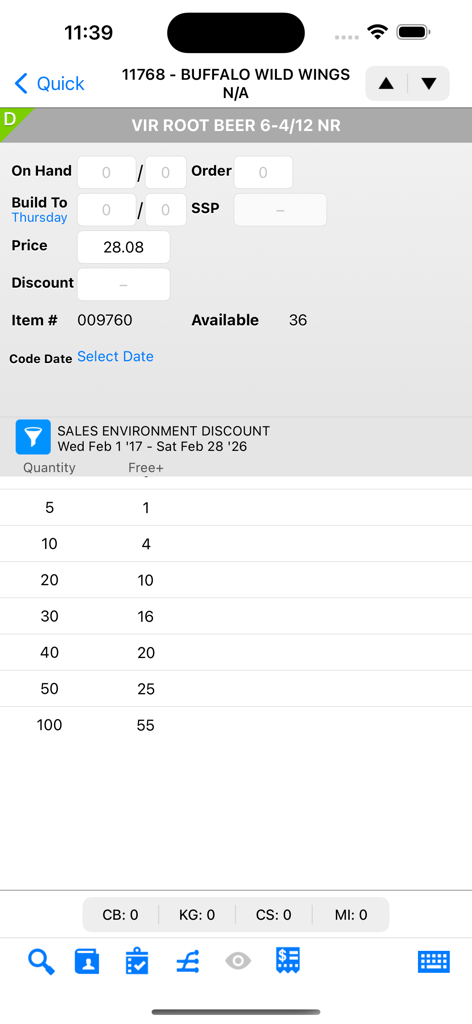This screenshot has height=1024, width=472.
Task: Tap the Thursday build-to day link
Action: click(39, 218)
